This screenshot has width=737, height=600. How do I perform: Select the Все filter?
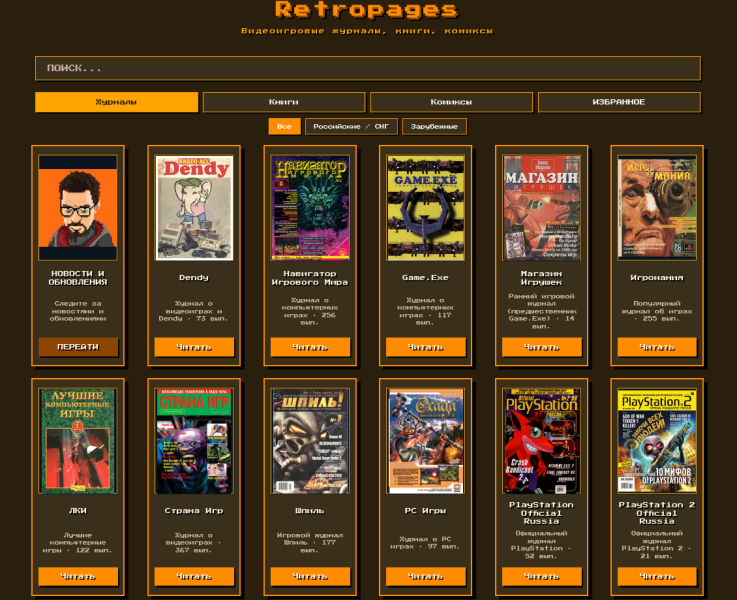[x=284, y=126]
